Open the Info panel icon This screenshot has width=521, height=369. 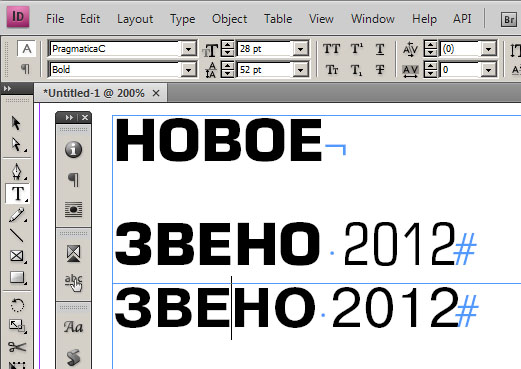pyautogui.click(x=73, y=149)
